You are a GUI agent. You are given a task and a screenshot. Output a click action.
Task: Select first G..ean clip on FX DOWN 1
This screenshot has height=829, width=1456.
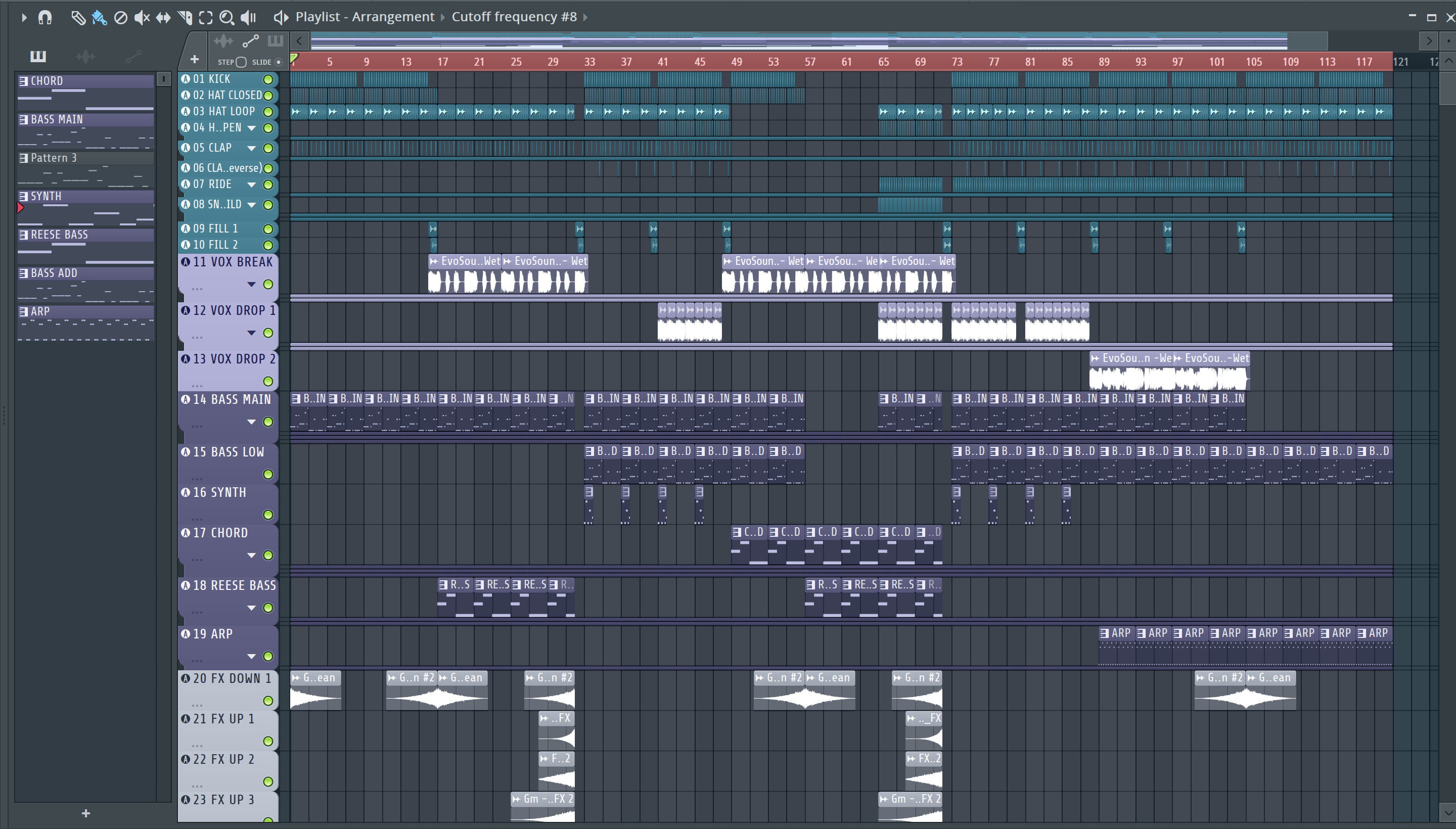pyautogui.click(x=315, y=690)
